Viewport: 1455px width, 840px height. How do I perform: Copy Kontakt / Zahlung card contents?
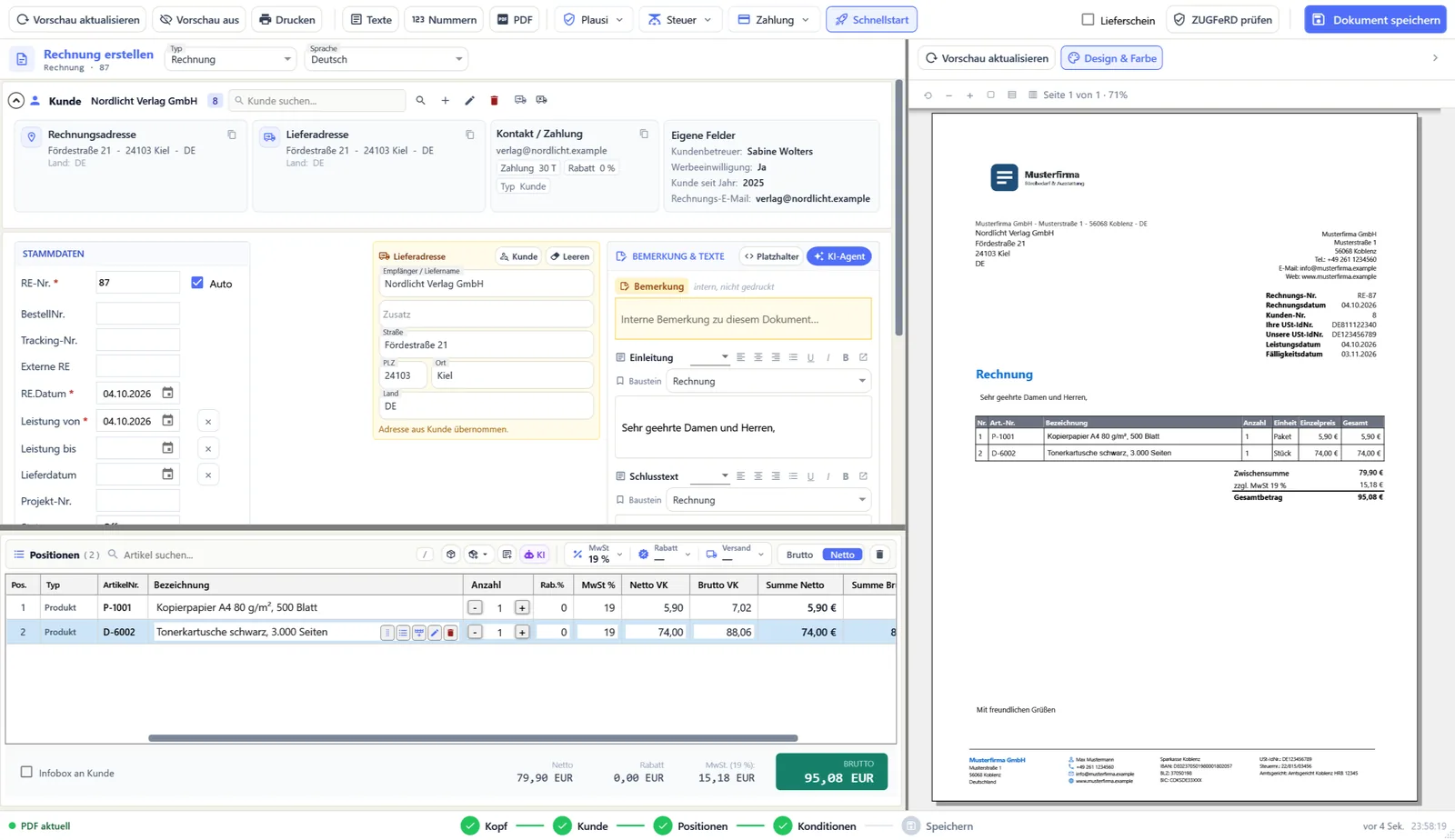point(644,134)
